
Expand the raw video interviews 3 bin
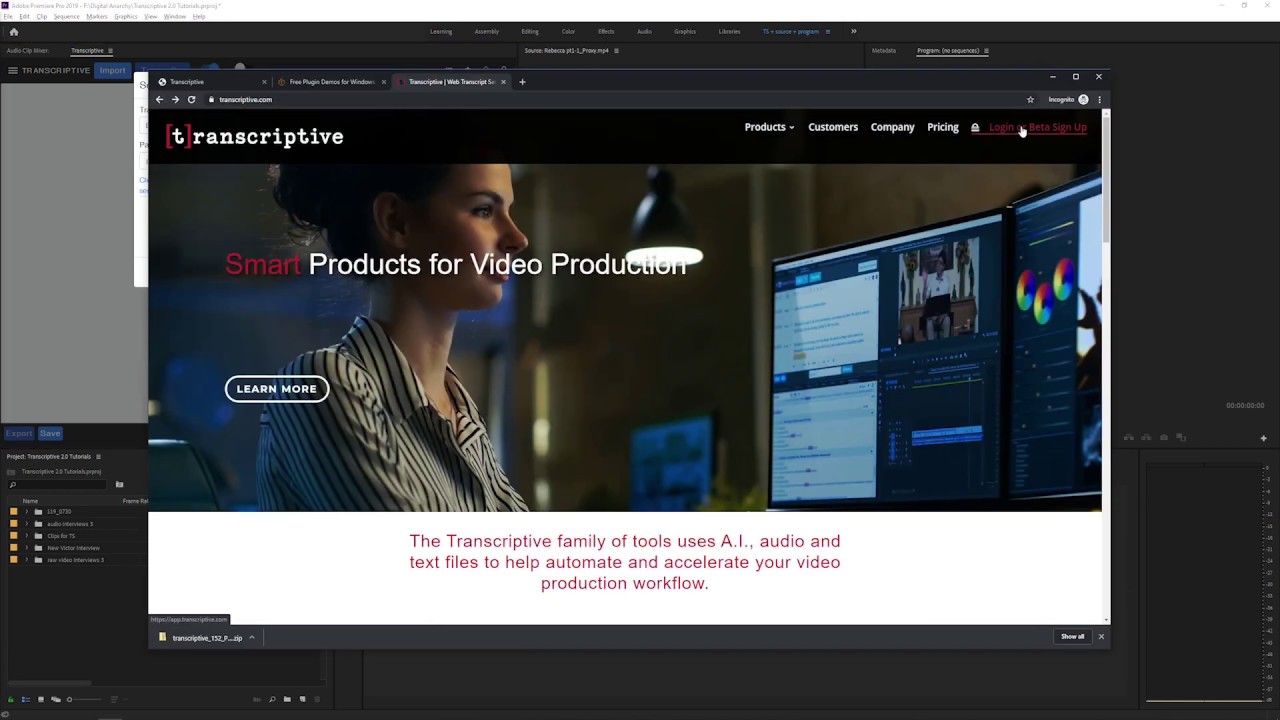[27, 560]
